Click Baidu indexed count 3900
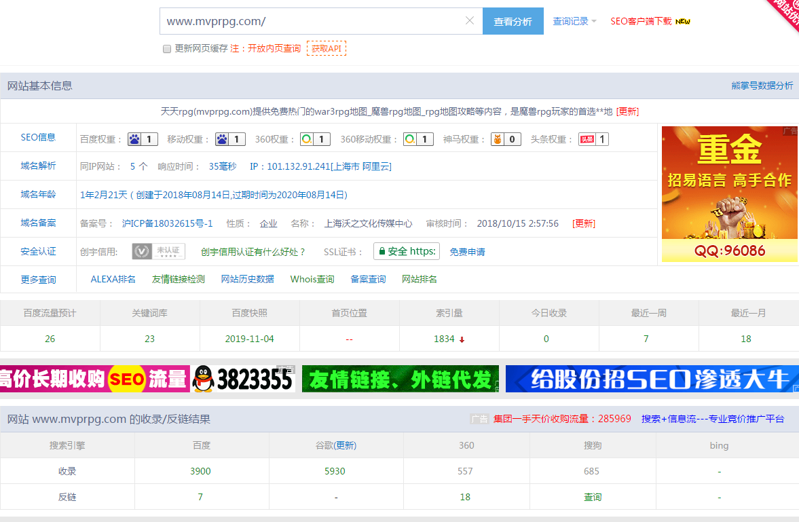 [x=200, y=471]
